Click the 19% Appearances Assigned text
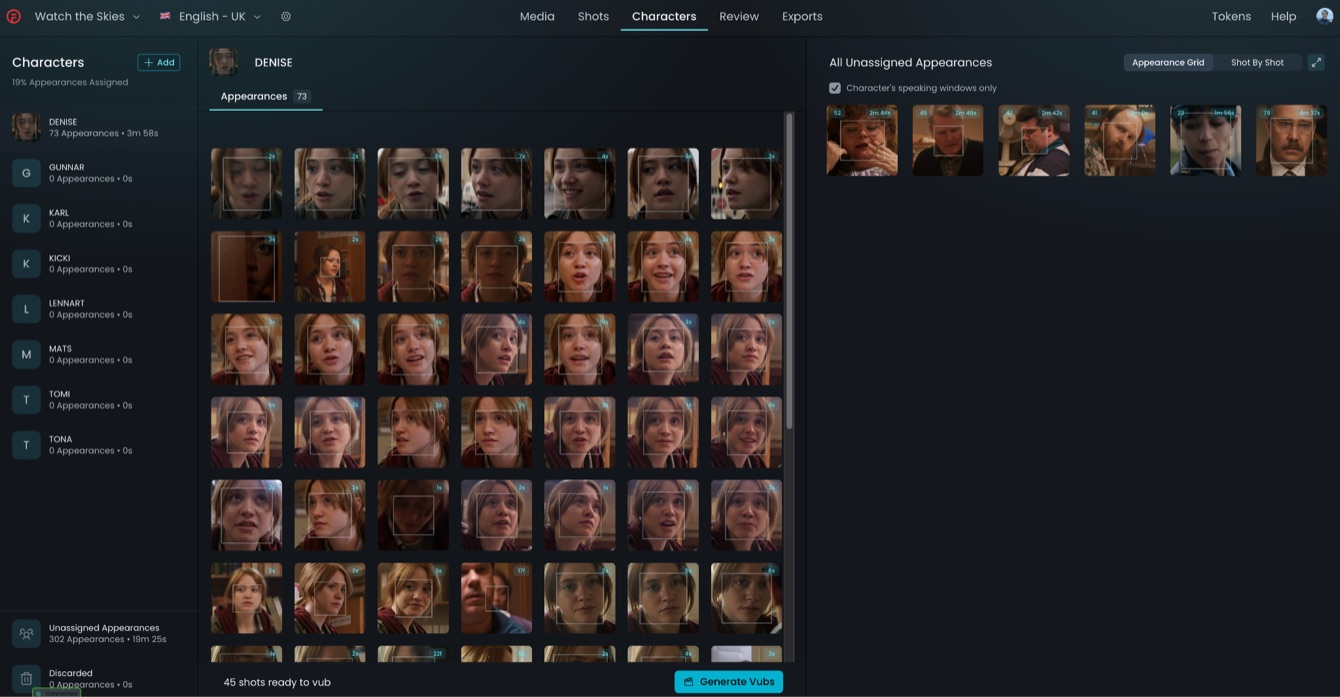Screen dimensions: 1340x697 click(x=70, y=82)
